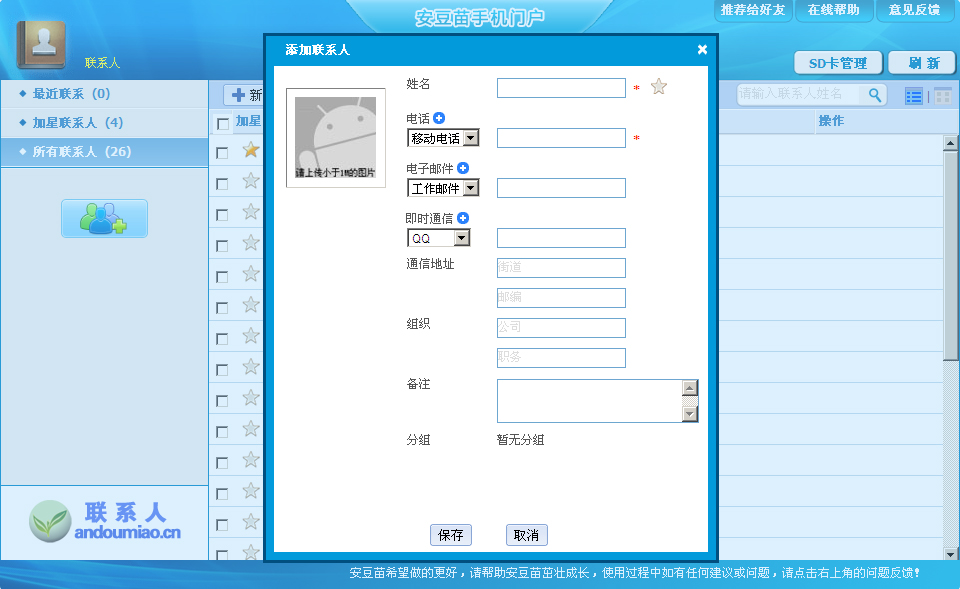Click the 邮编 postal code field
Image resolution: width=960 pixels, height=589 pixels.
pyautogui.click(x=561, y=298)
